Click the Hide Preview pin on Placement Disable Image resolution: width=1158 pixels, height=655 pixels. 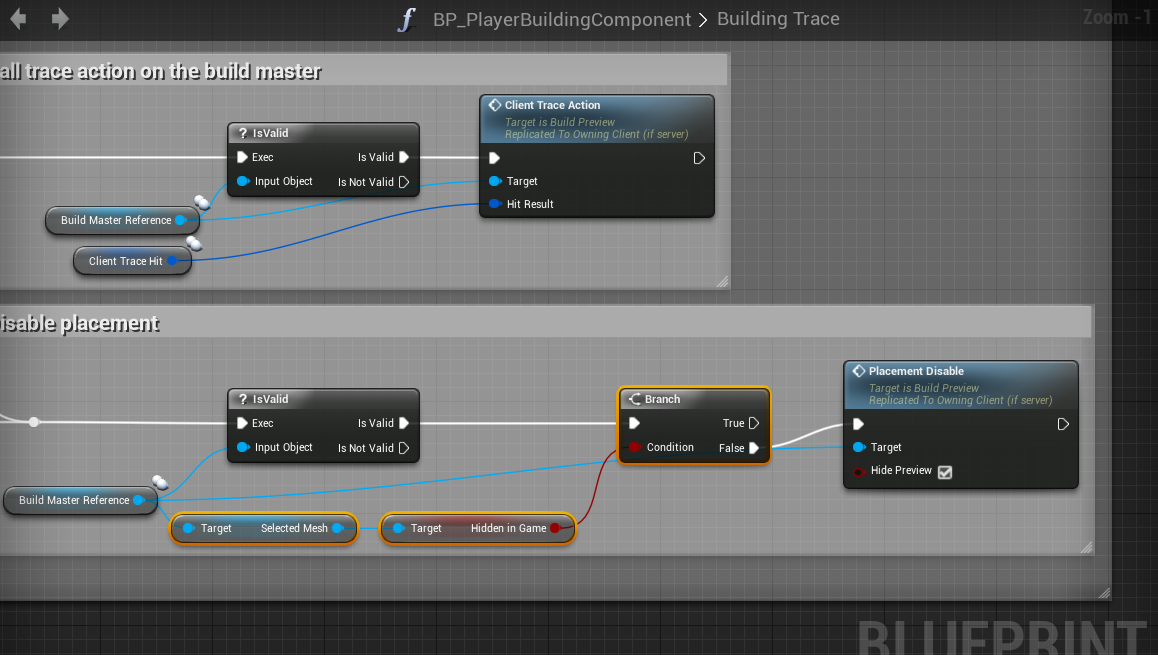859,472
